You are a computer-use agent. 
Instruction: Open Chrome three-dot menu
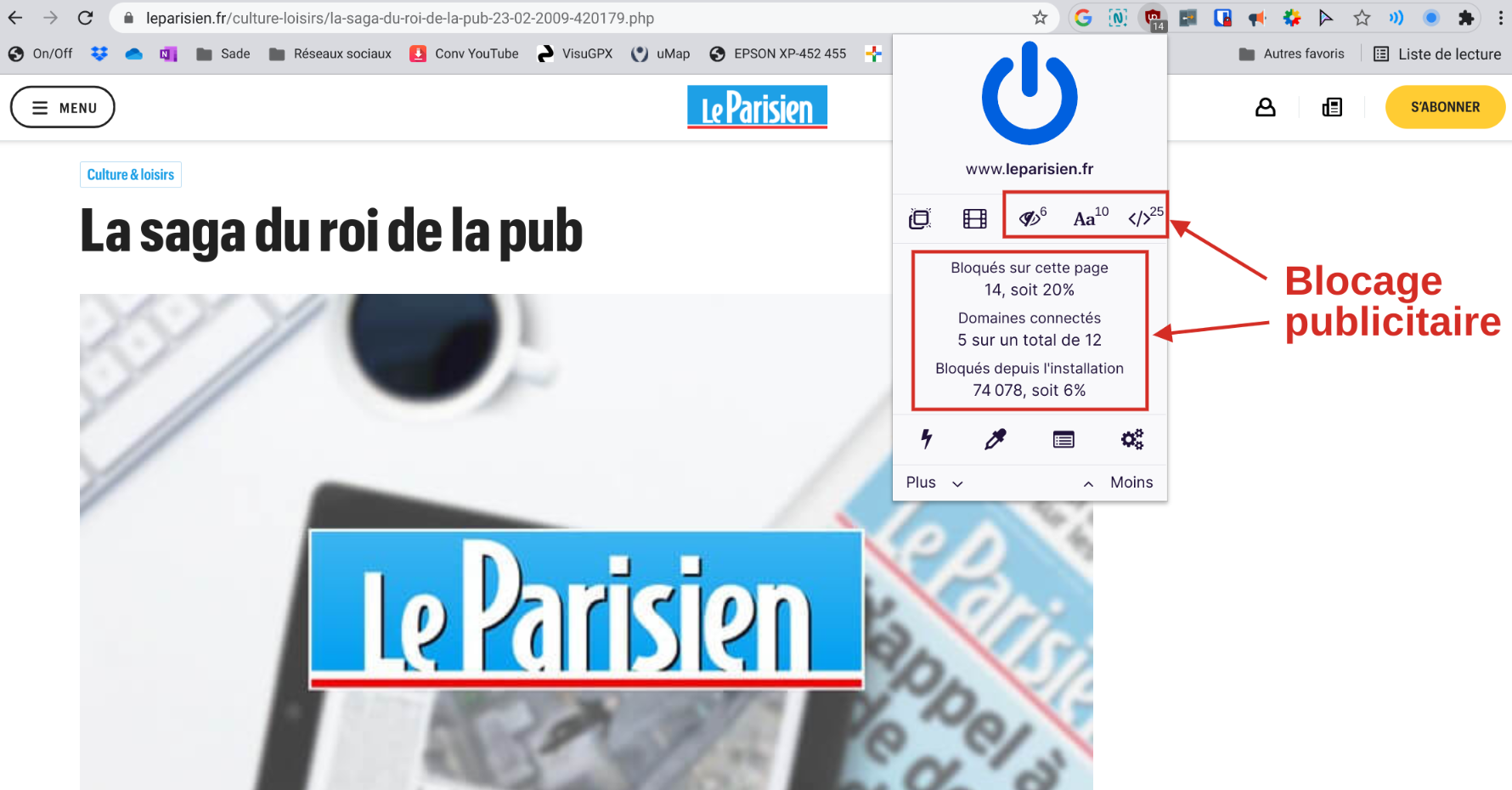pyautogui.click(x=1500, y=18)
